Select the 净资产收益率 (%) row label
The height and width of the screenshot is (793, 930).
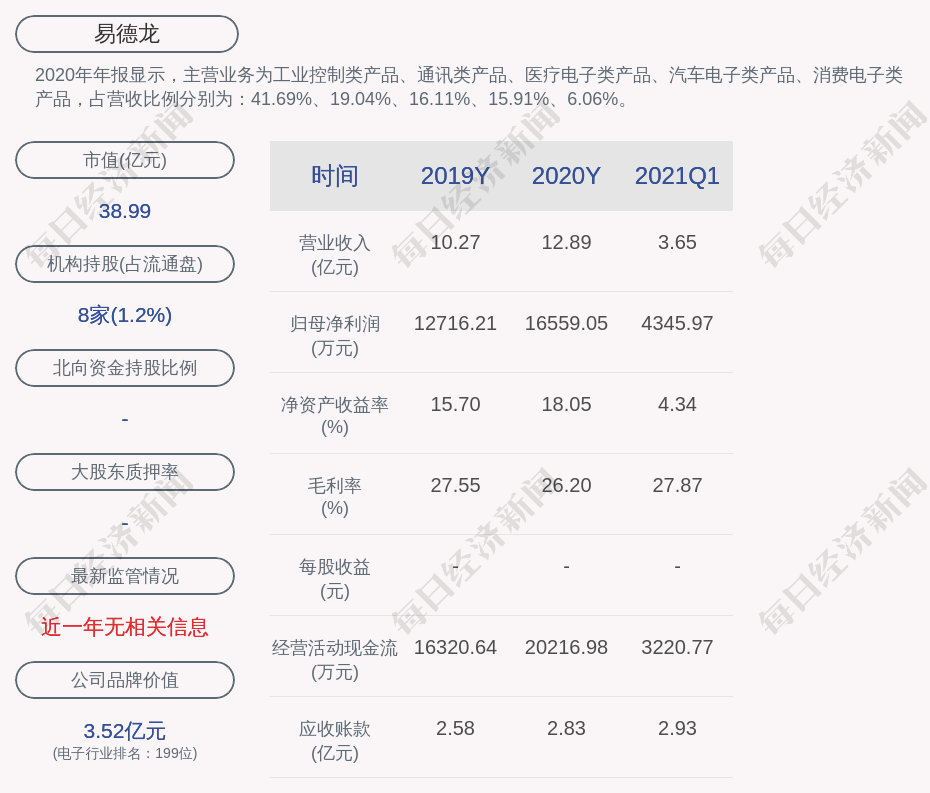(335, 416)
